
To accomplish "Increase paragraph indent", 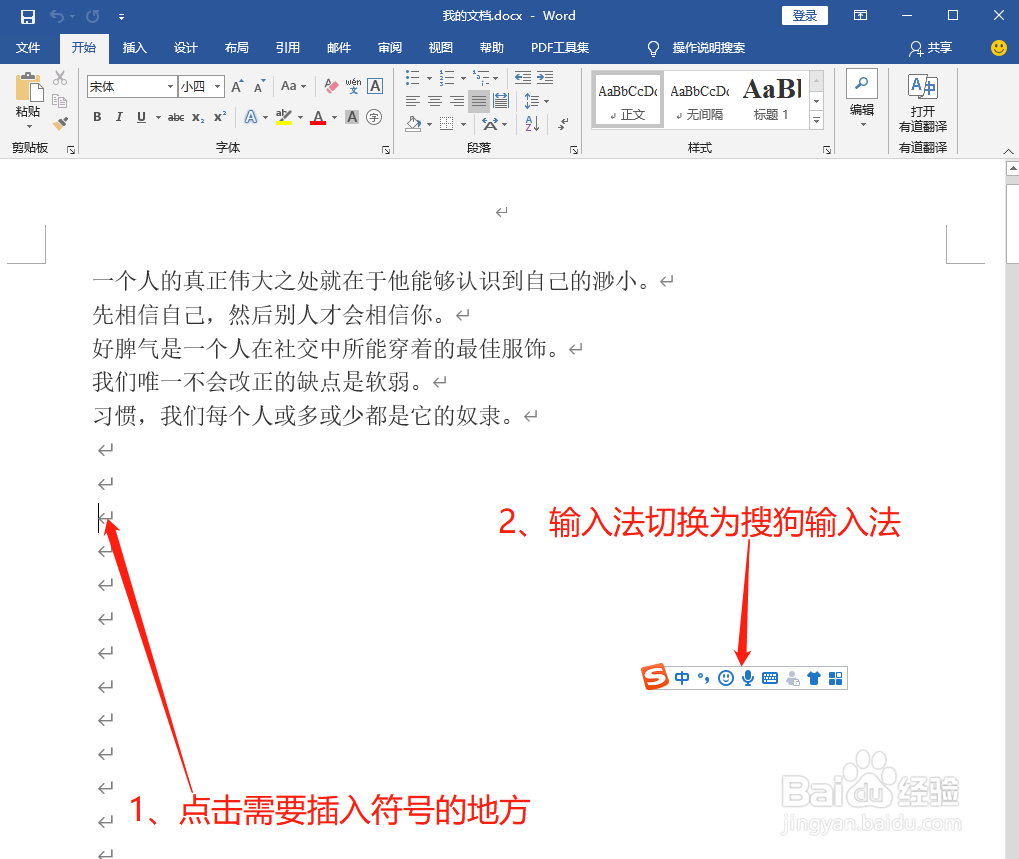I will 545,78.
